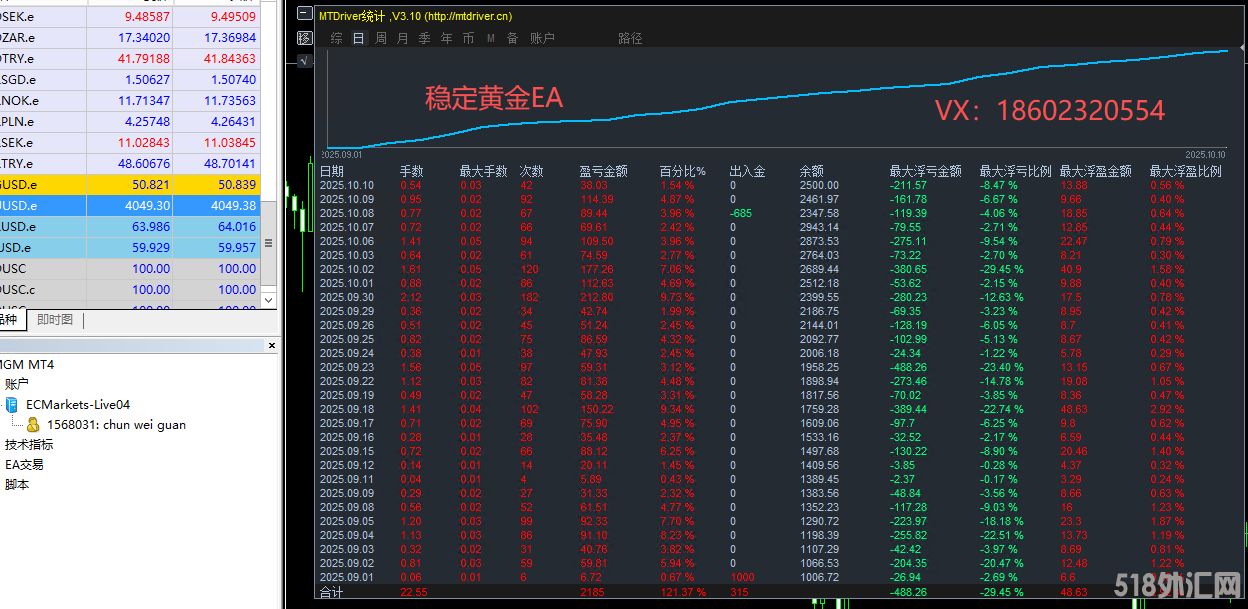Click the ECMarkets-Live04 server icon
The image size is (1248, 609).
12,405
